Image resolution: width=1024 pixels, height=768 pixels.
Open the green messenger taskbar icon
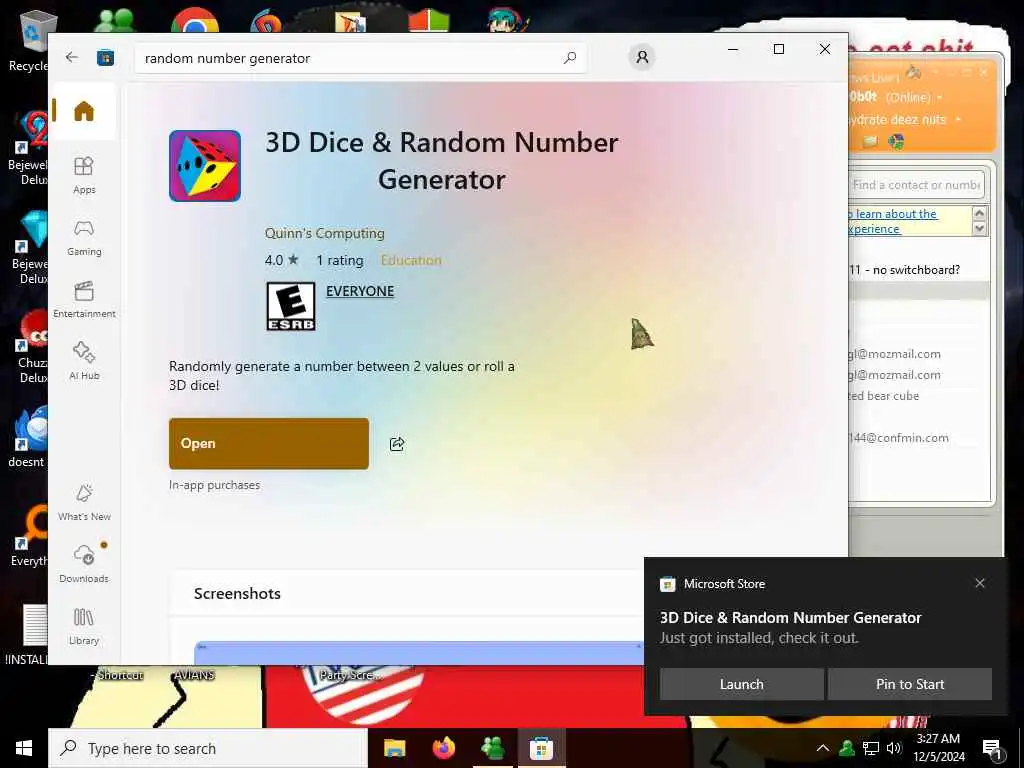(492, 748)
